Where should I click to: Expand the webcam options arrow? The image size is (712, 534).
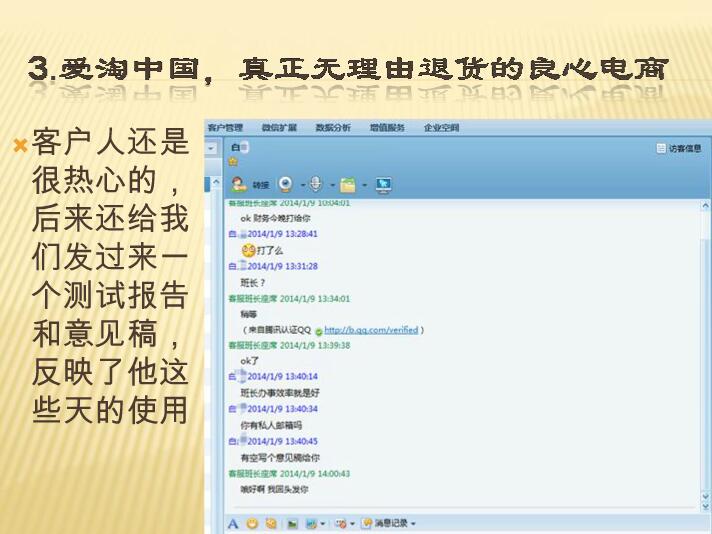(x=303, y=185)
